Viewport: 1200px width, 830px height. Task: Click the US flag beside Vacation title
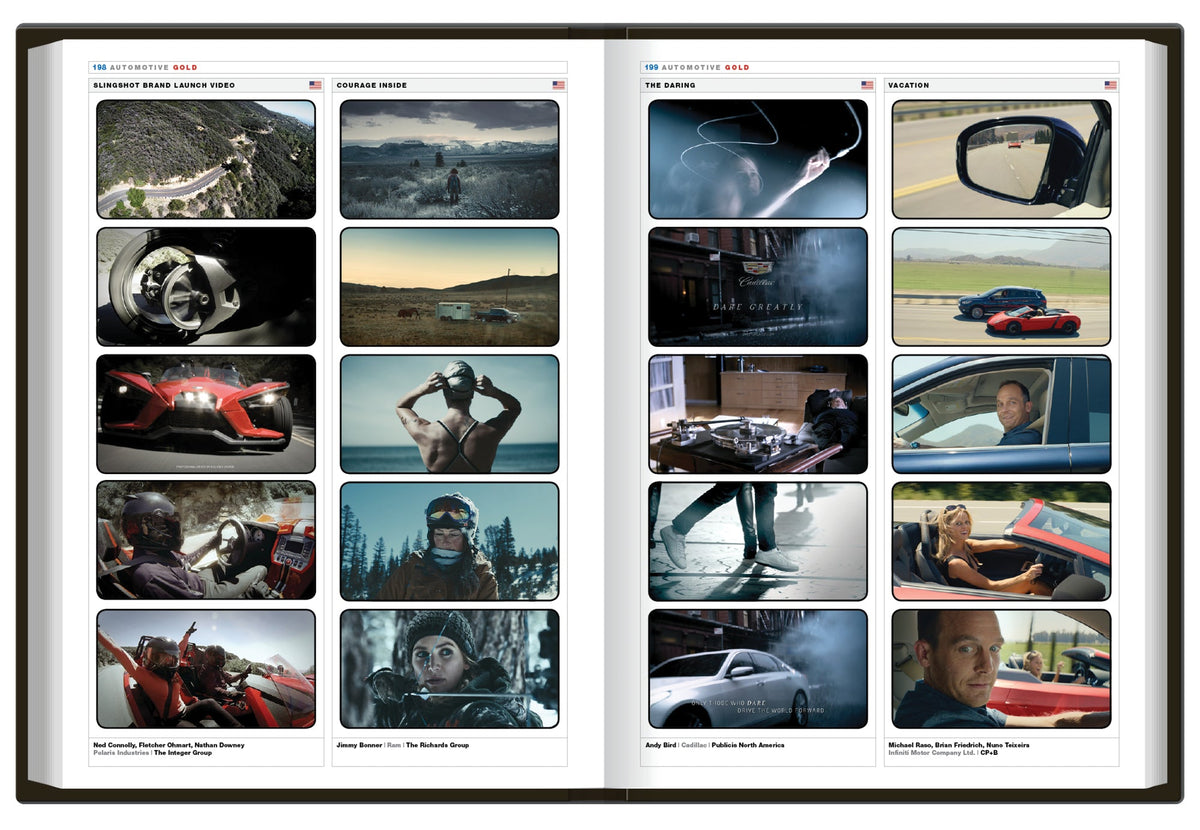[x=1111, y=86]
